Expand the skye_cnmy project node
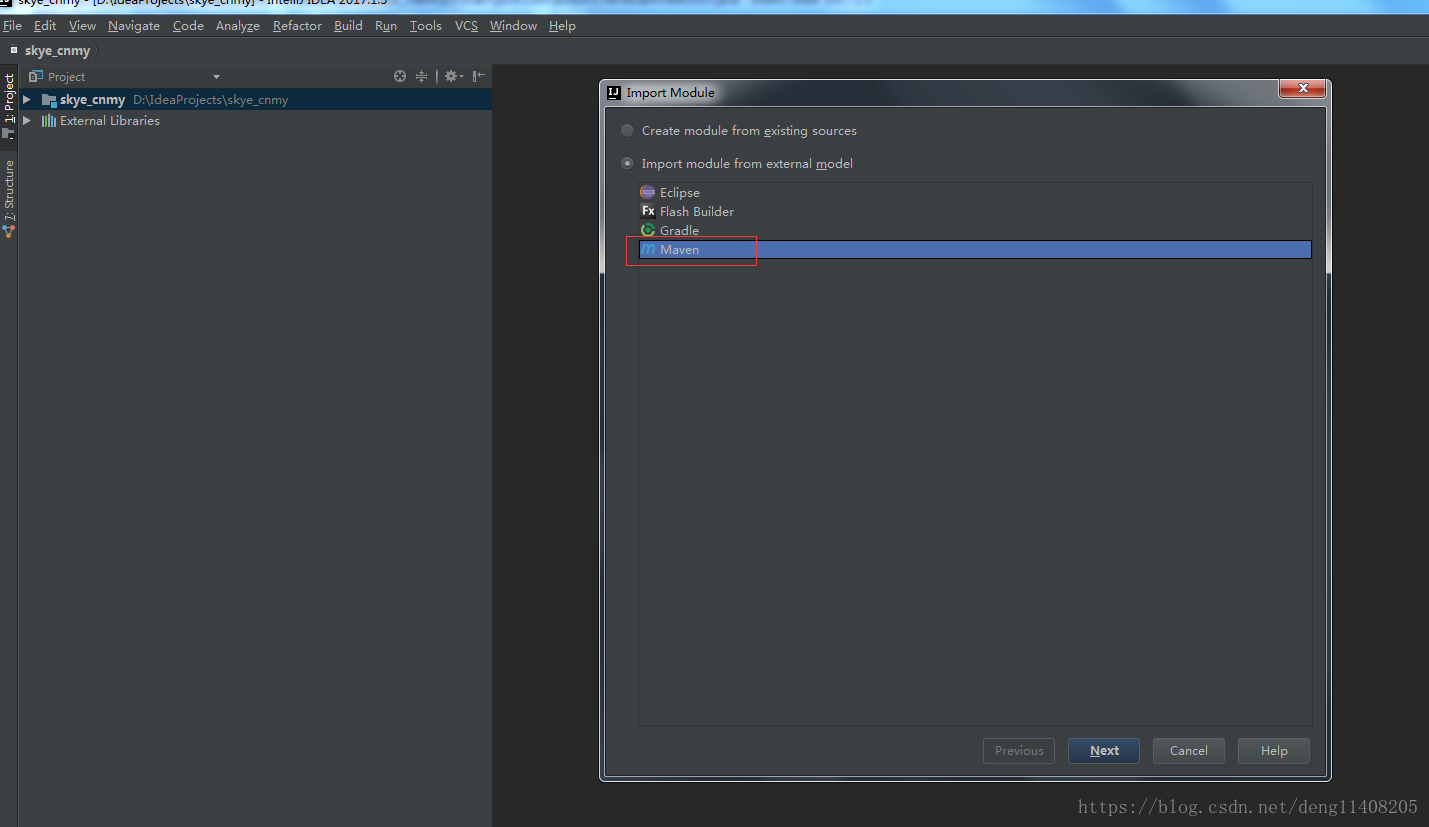This screenshot has width=1429, height=827. point(27,100)
